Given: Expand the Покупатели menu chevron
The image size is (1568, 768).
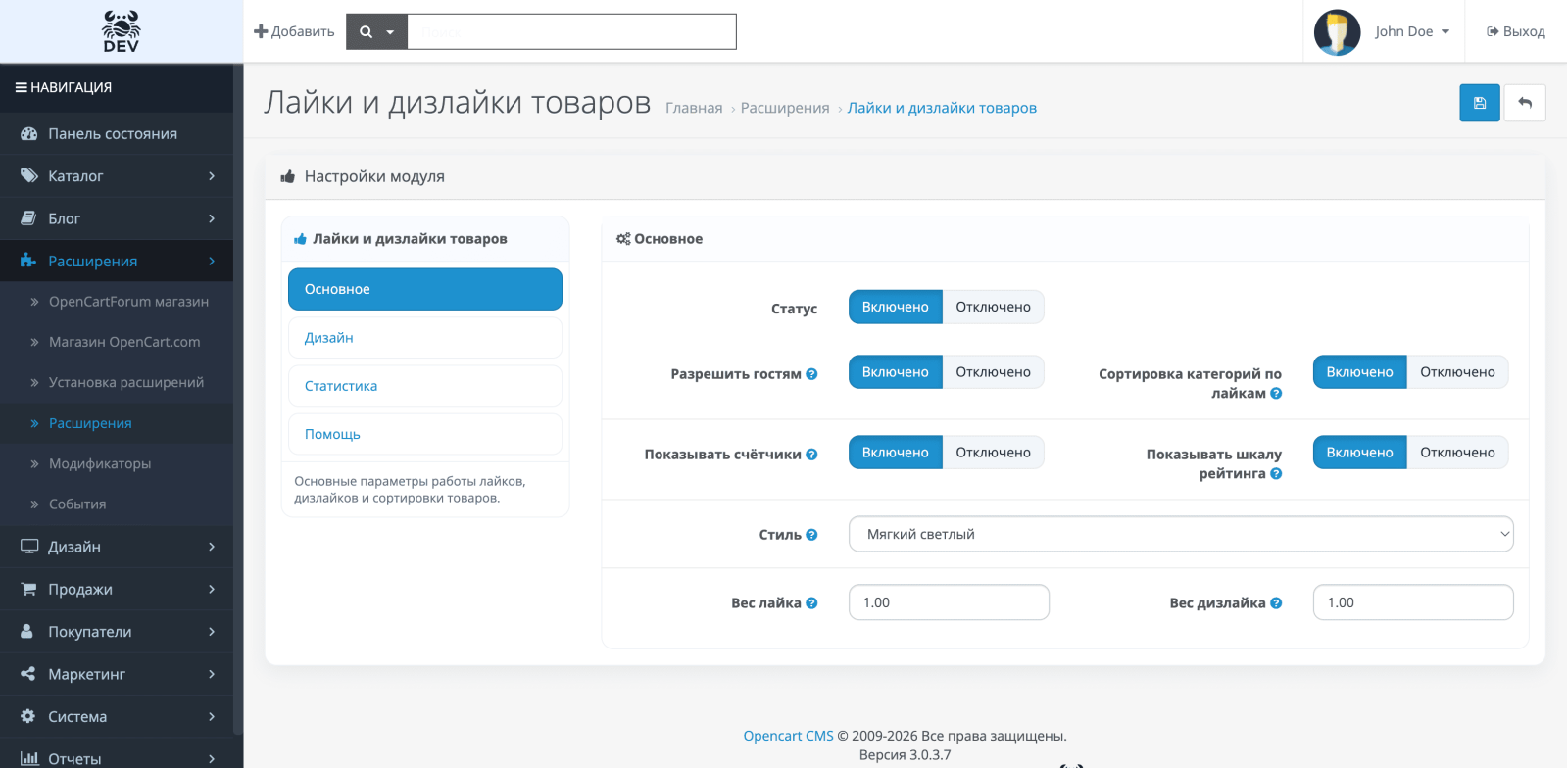Looking at the screenshot, I should tap(212, 632).
